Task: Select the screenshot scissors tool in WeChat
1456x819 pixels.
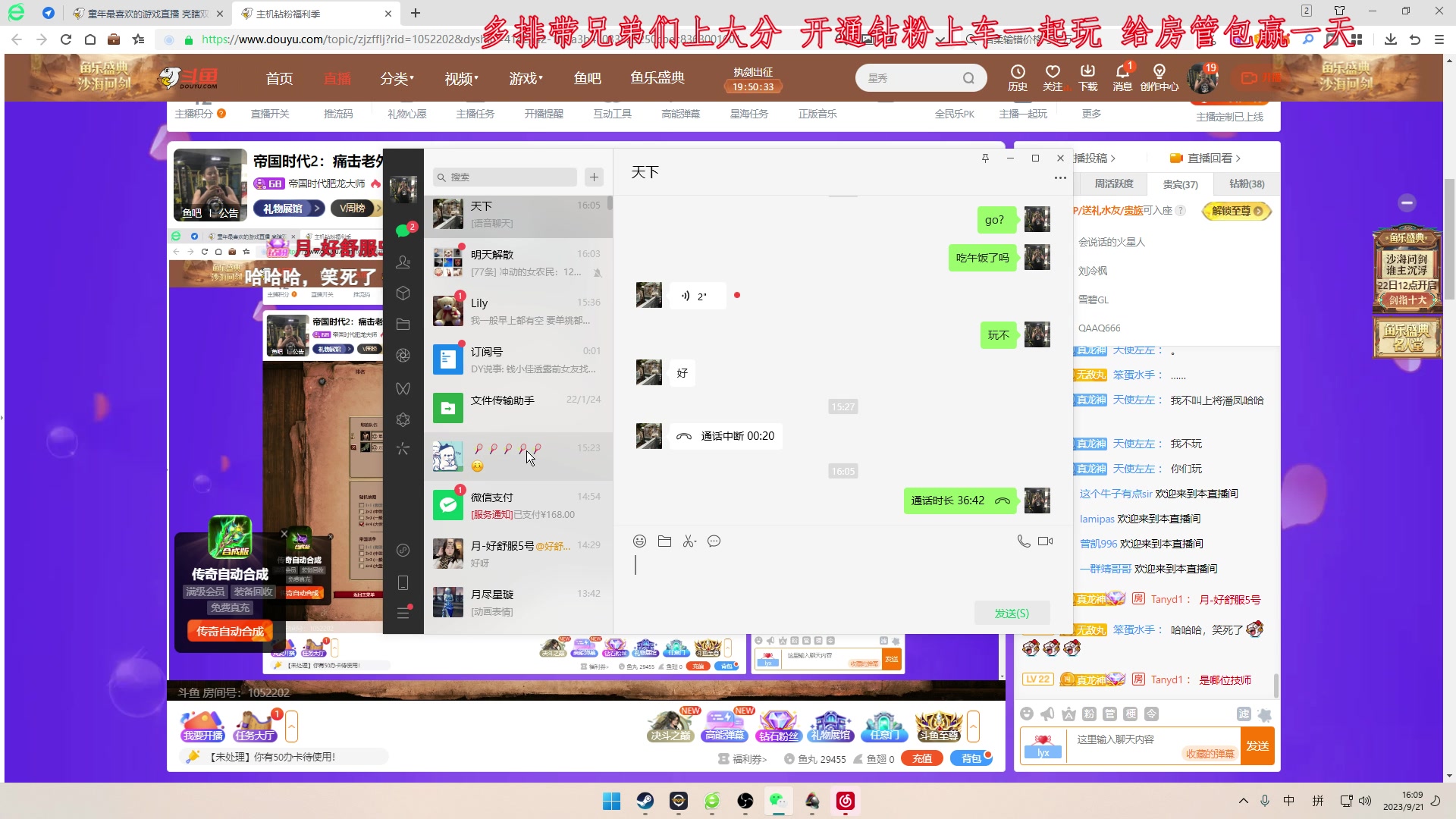Action: (689, 541)
